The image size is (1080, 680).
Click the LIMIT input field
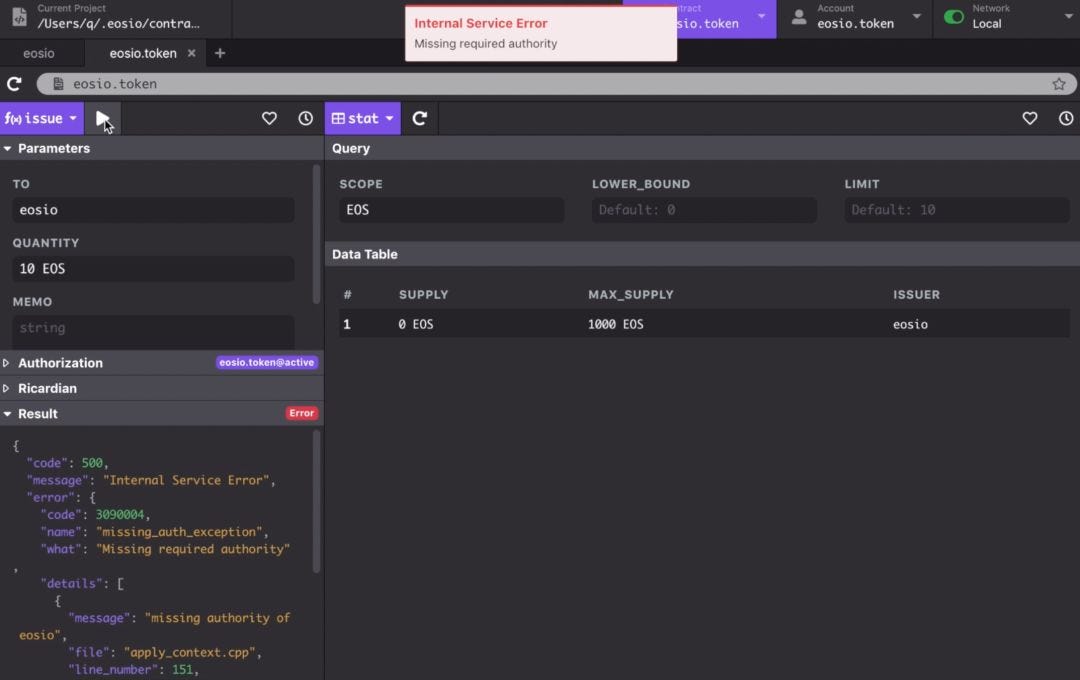957,210
